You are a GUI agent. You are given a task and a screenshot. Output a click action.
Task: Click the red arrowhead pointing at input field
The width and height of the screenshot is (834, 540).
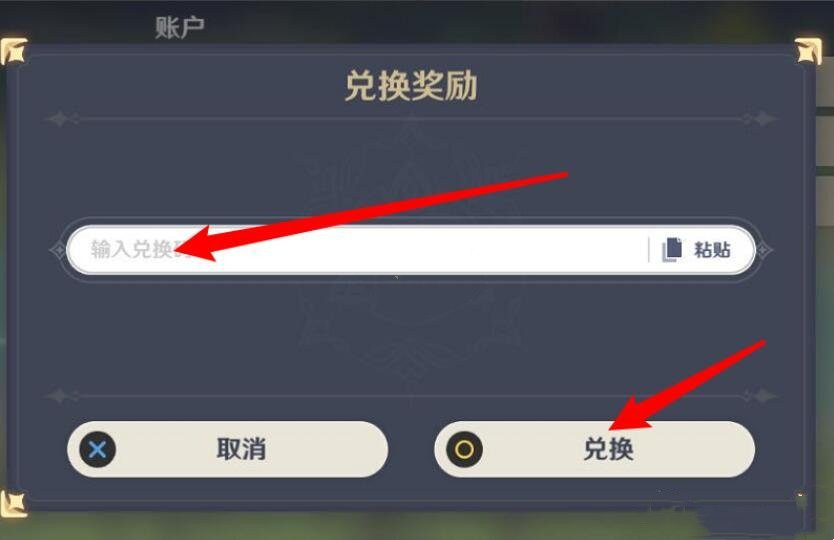click(199, 244)
